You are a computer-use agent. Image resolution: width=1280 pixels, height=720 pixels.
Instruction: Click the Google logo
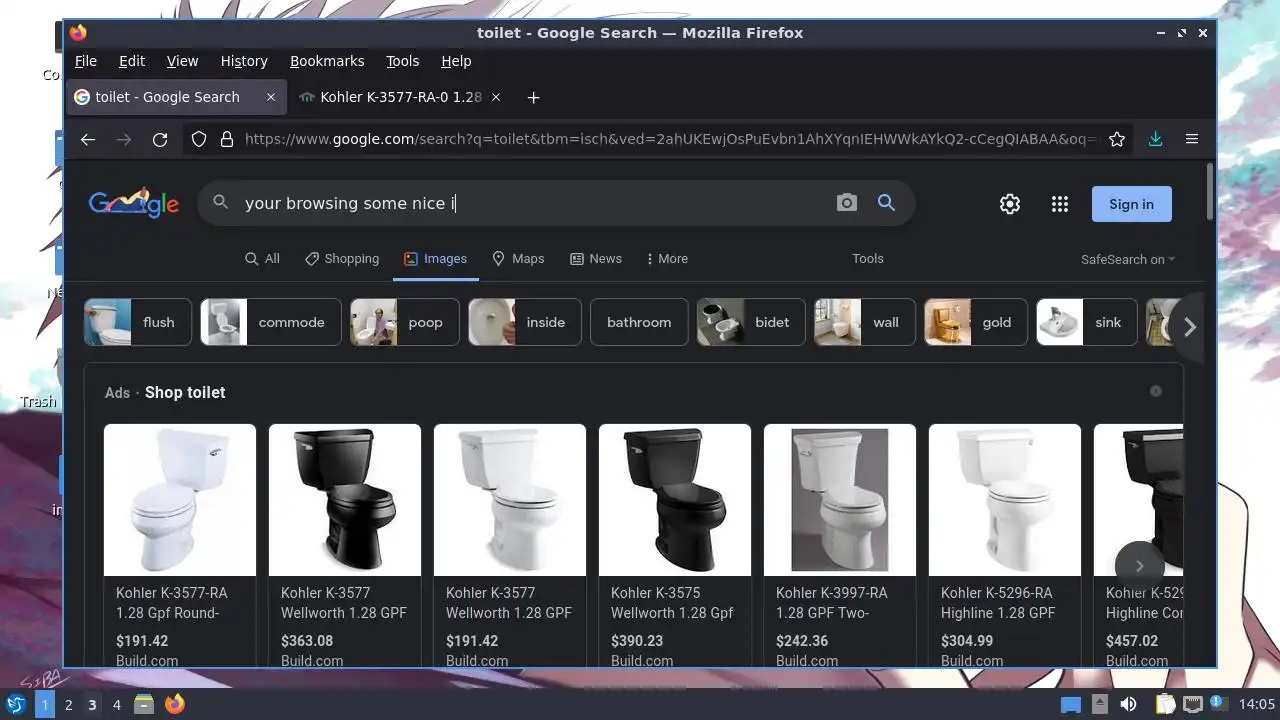click(134, 203)
